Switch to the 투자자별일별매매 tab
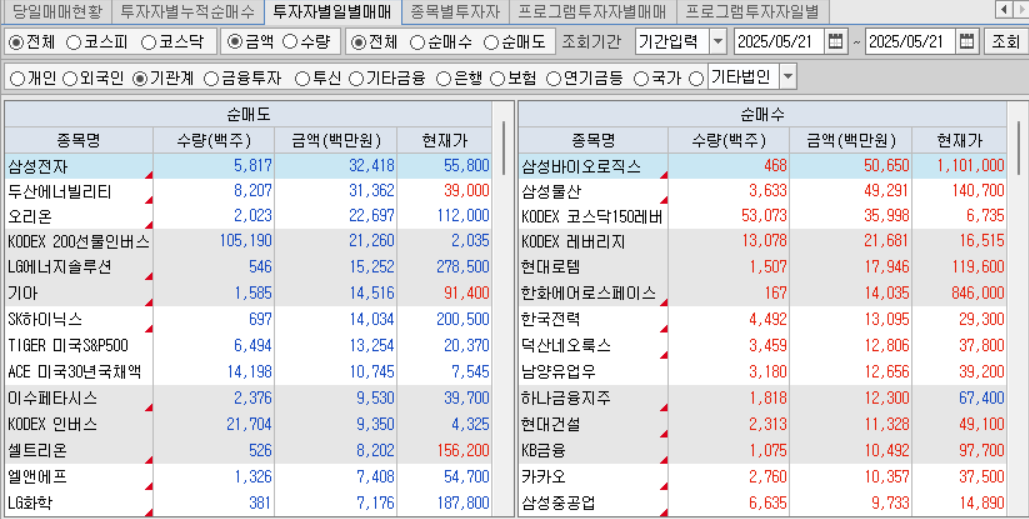 pyautogui.click(x=331, y=11)
